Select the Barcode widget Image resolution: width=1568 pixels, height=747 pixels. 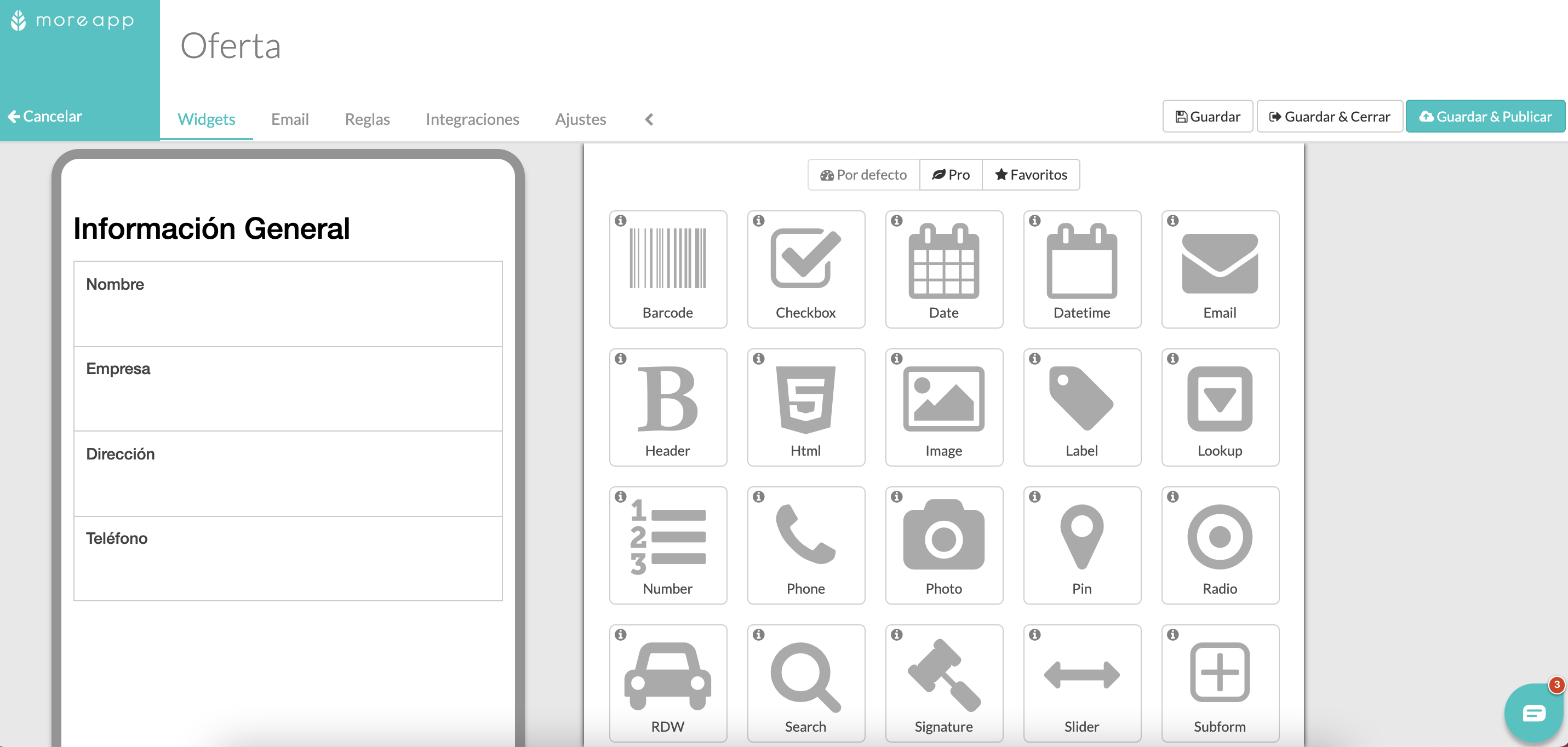667,268
